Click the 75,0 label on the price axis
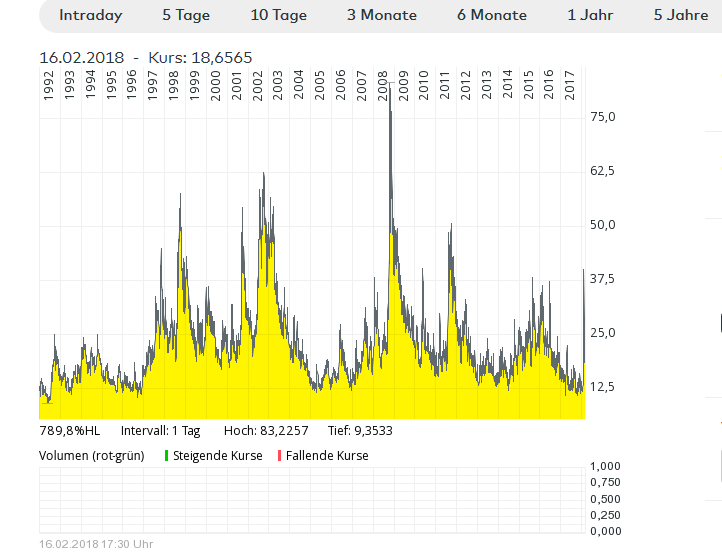The image size is (722, 555). (x=603, y=117)
